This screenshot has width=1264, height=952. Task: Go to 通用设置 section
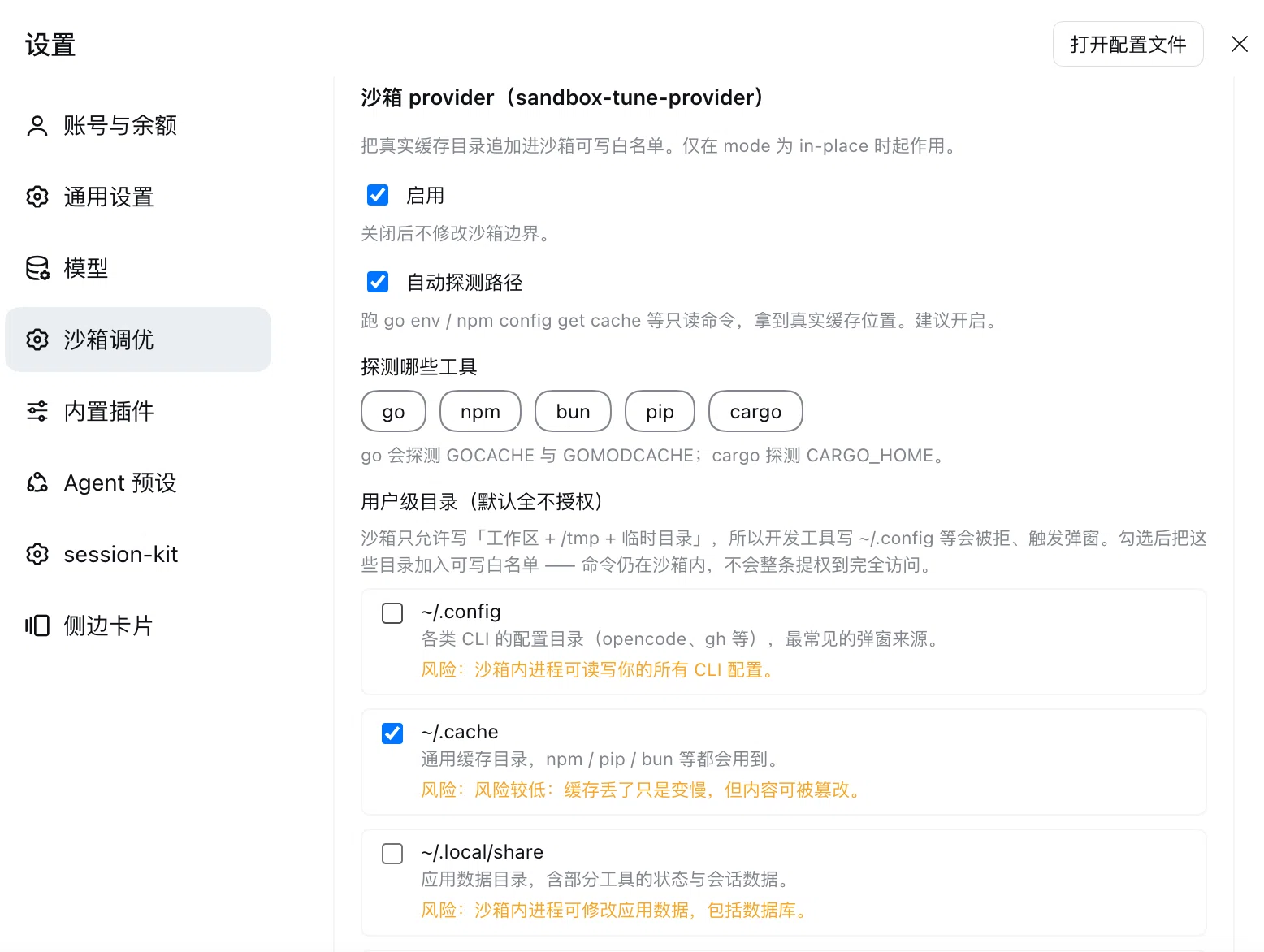[138, 197]
